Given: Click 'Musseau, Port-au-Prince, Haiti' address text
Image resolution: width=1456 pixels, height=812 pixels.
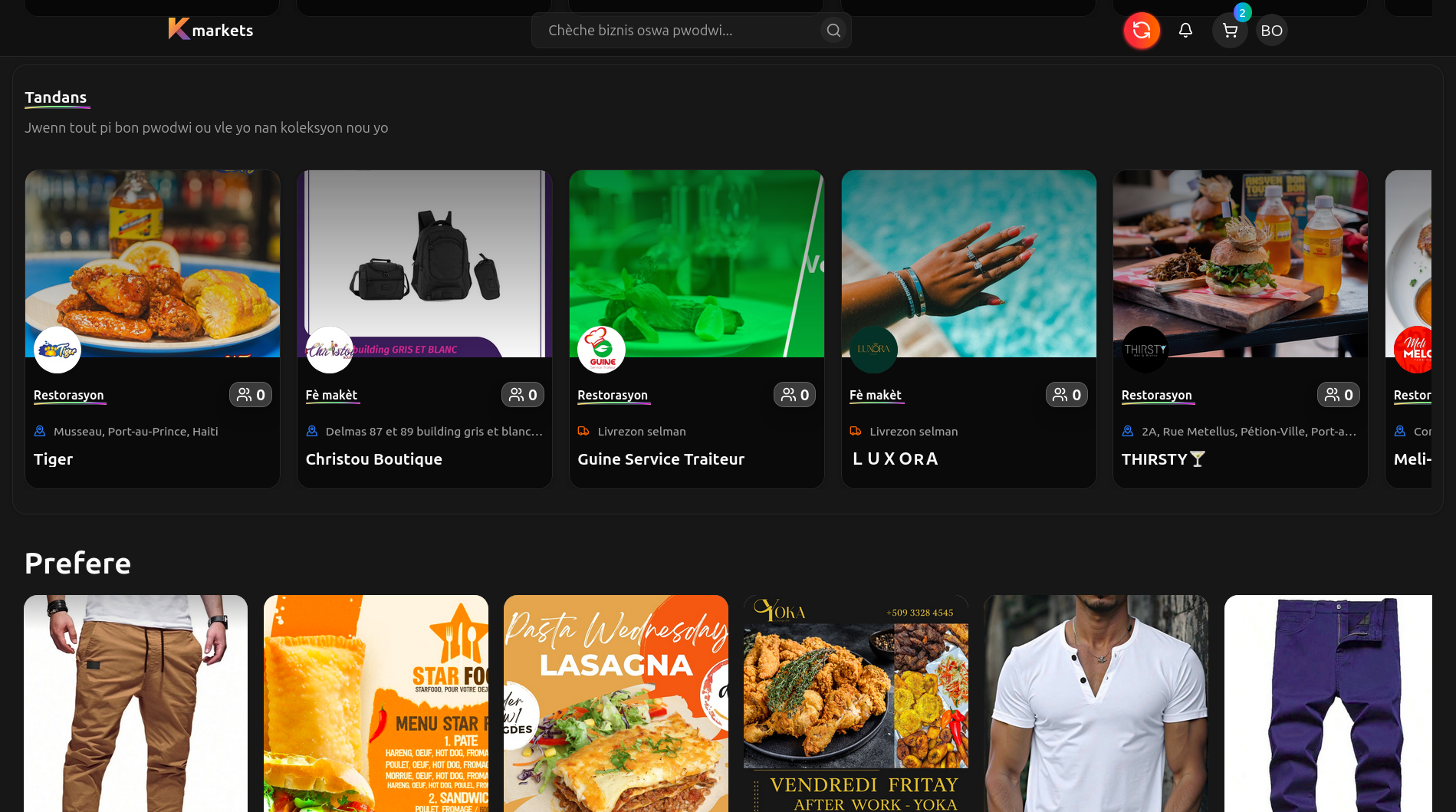Looking at the screenshot, I should (136, 432).
